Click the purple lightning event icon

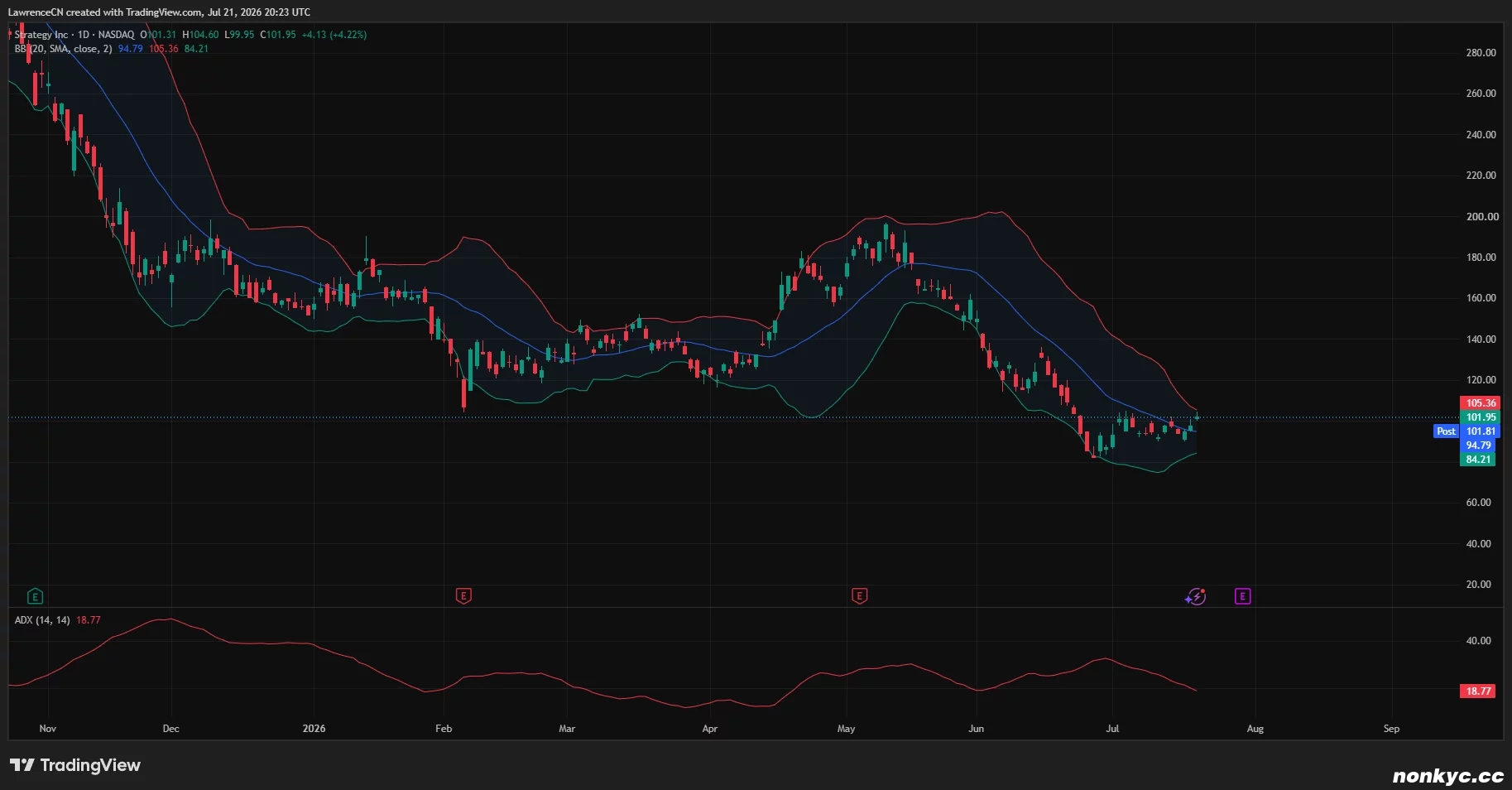pos(1196,596)
